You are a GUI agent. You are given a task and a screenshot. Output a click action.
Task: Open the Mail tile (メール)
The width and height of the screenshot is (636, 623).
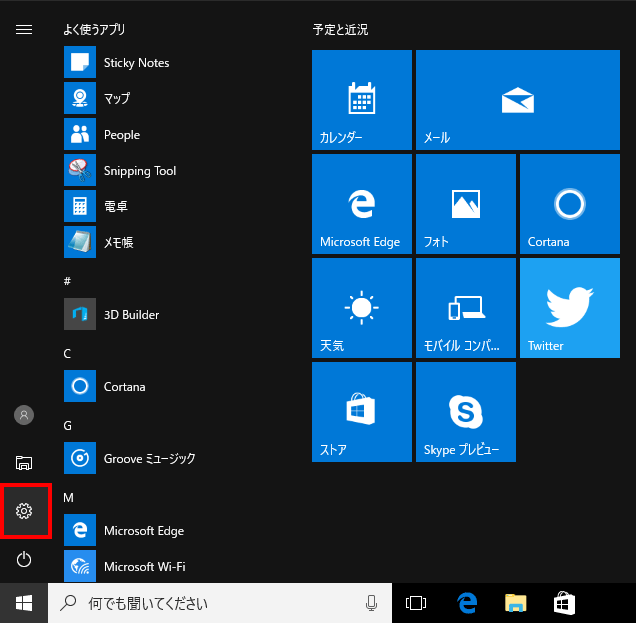pos(517,100)
